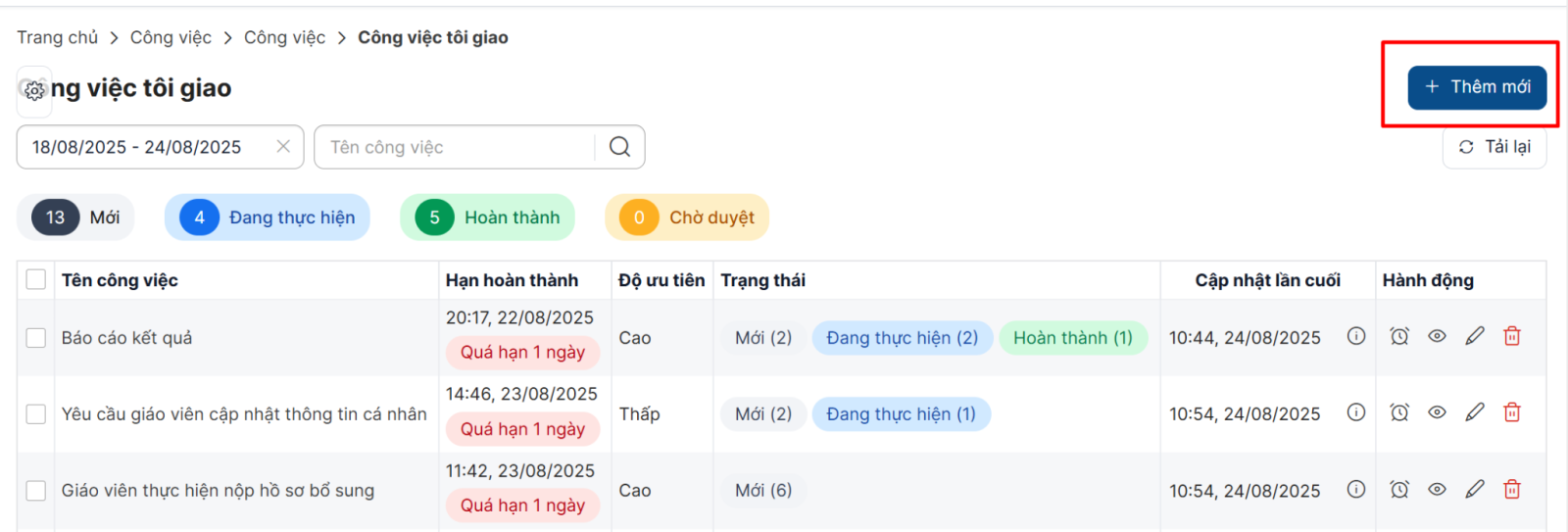Viewport: 1568px width, 532px height.
Task: Select checkbox for Giáo viên thực hiện nộp hồ sơ
Action: coord(36,490)
